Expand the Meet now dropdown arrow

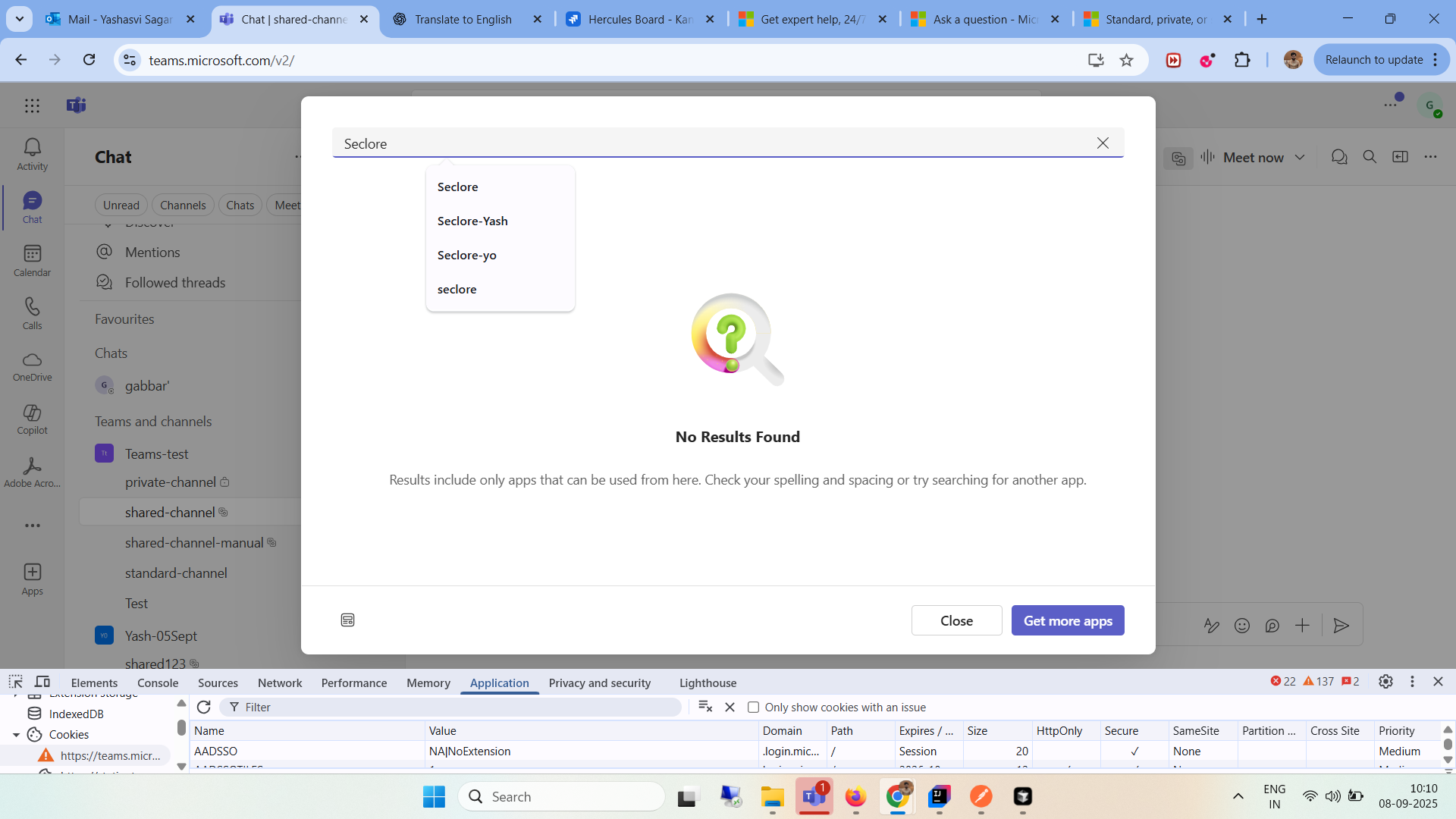[x=1300, y=158]
